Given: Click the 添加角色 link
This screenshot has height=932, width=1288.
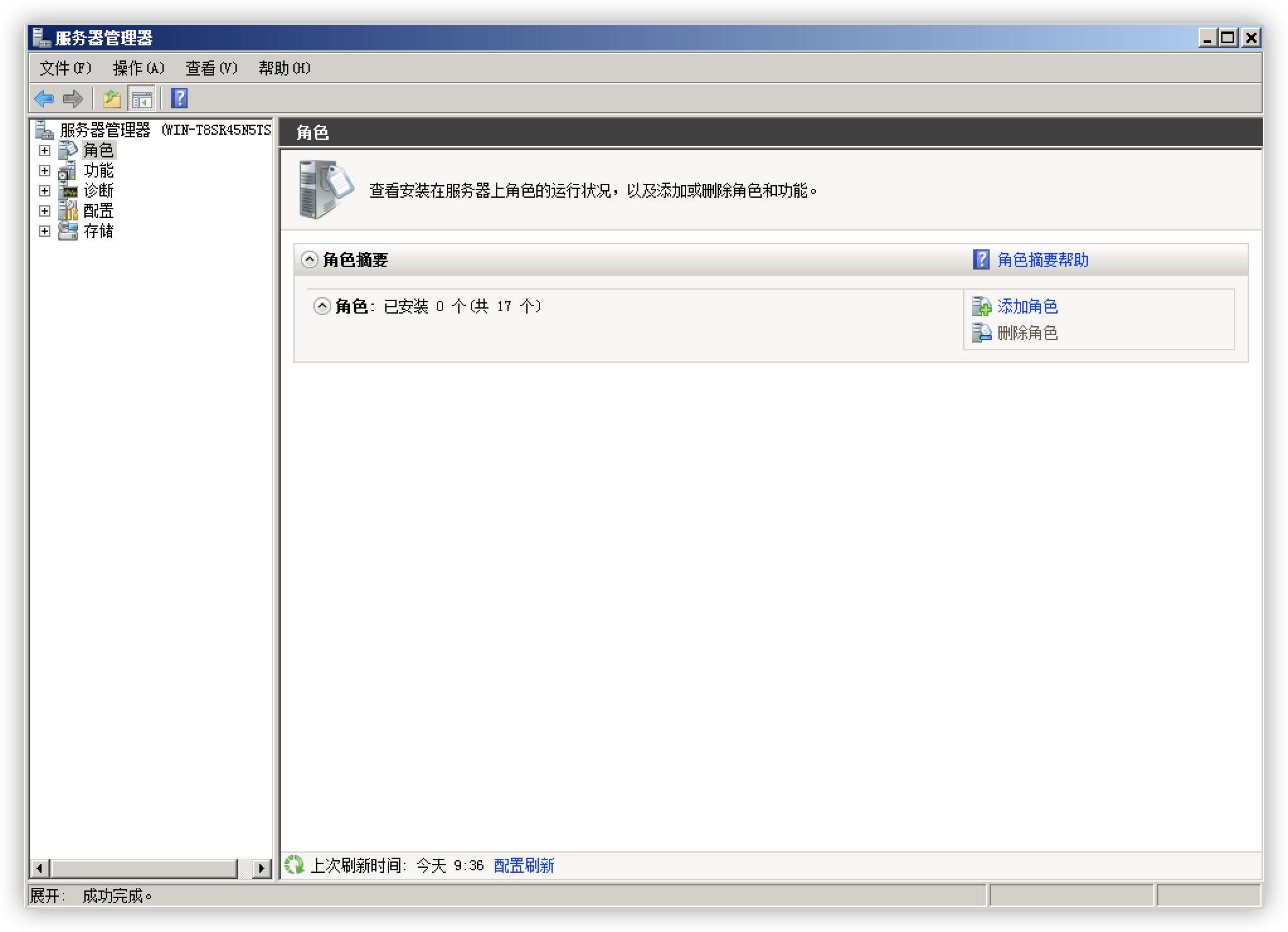Looking at the screenshot, I should (x=1027, y=307).
